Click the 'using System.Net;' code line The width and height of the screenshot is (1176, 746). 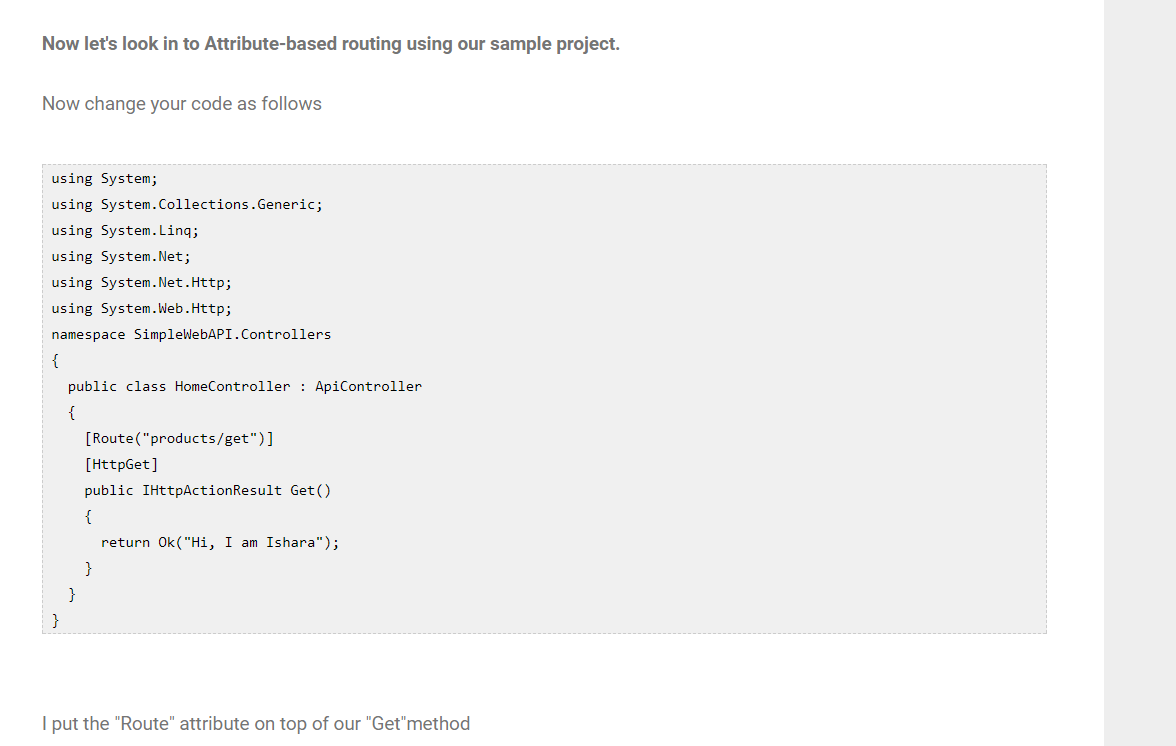[121, 257]
